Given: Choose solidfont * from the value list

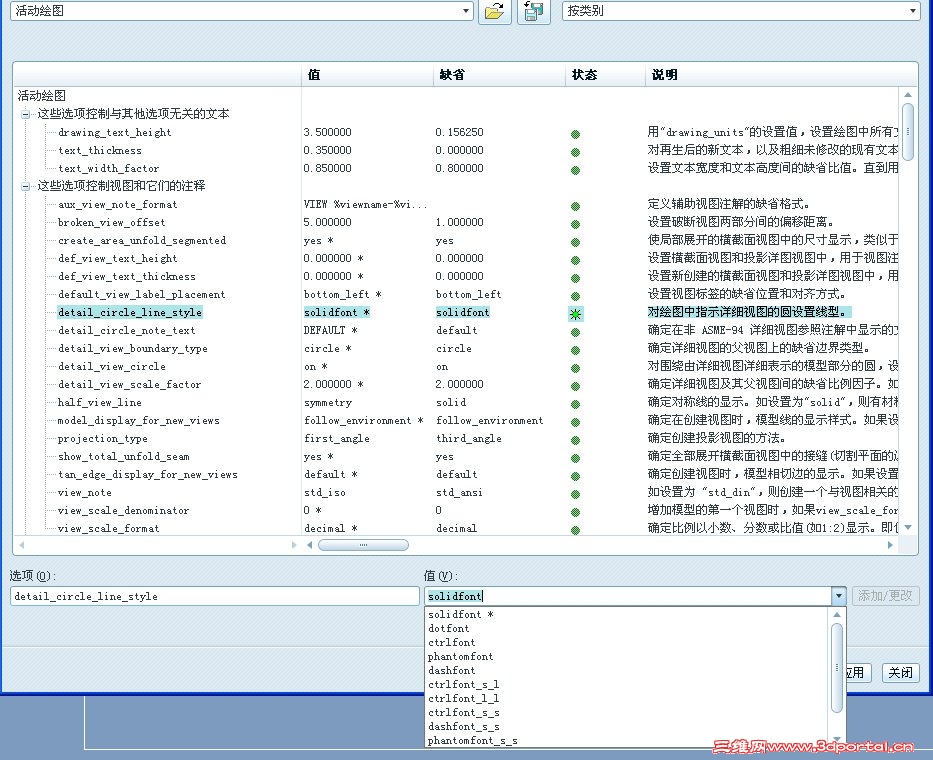Looking at the screenshot, I should point(461,614).
